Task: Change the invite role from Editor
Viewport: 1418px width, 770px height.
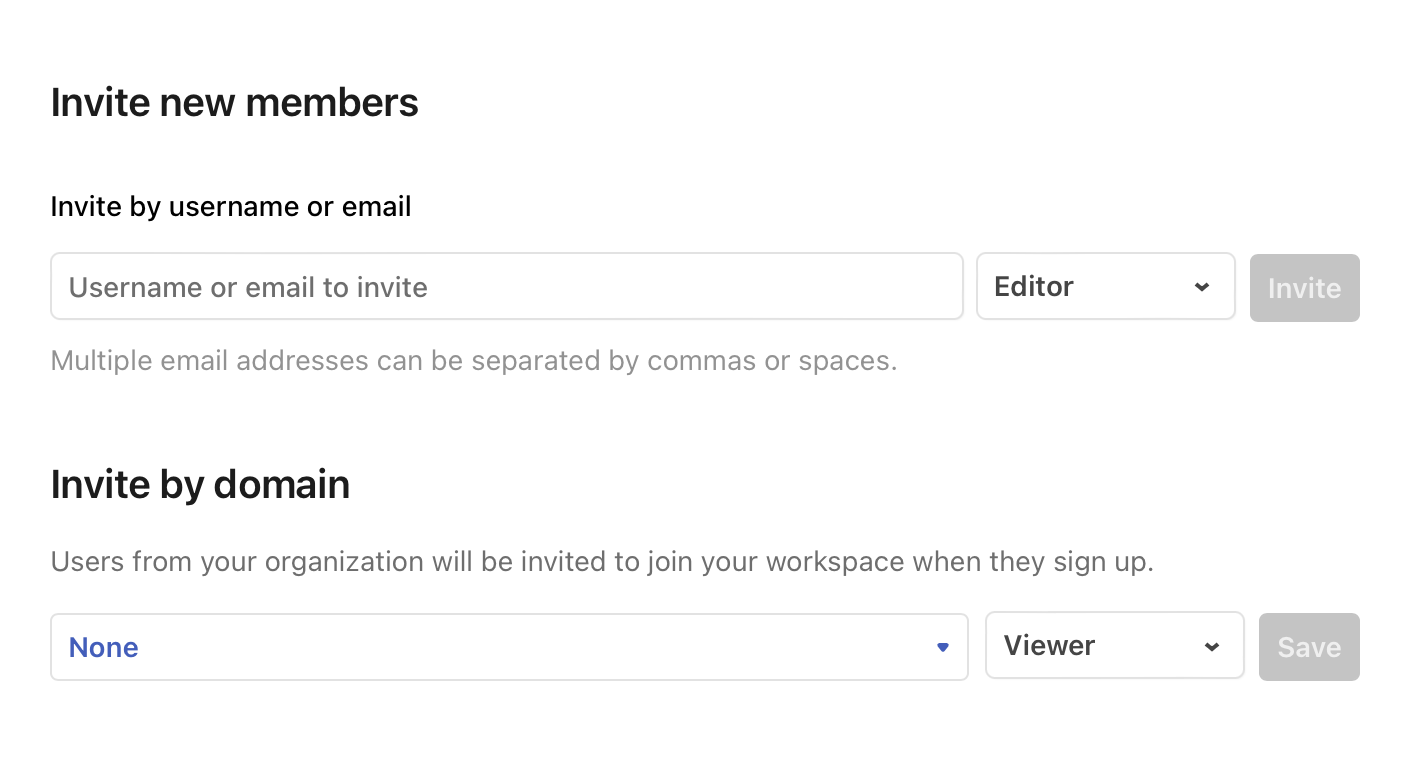Action: pos(1105,286)
